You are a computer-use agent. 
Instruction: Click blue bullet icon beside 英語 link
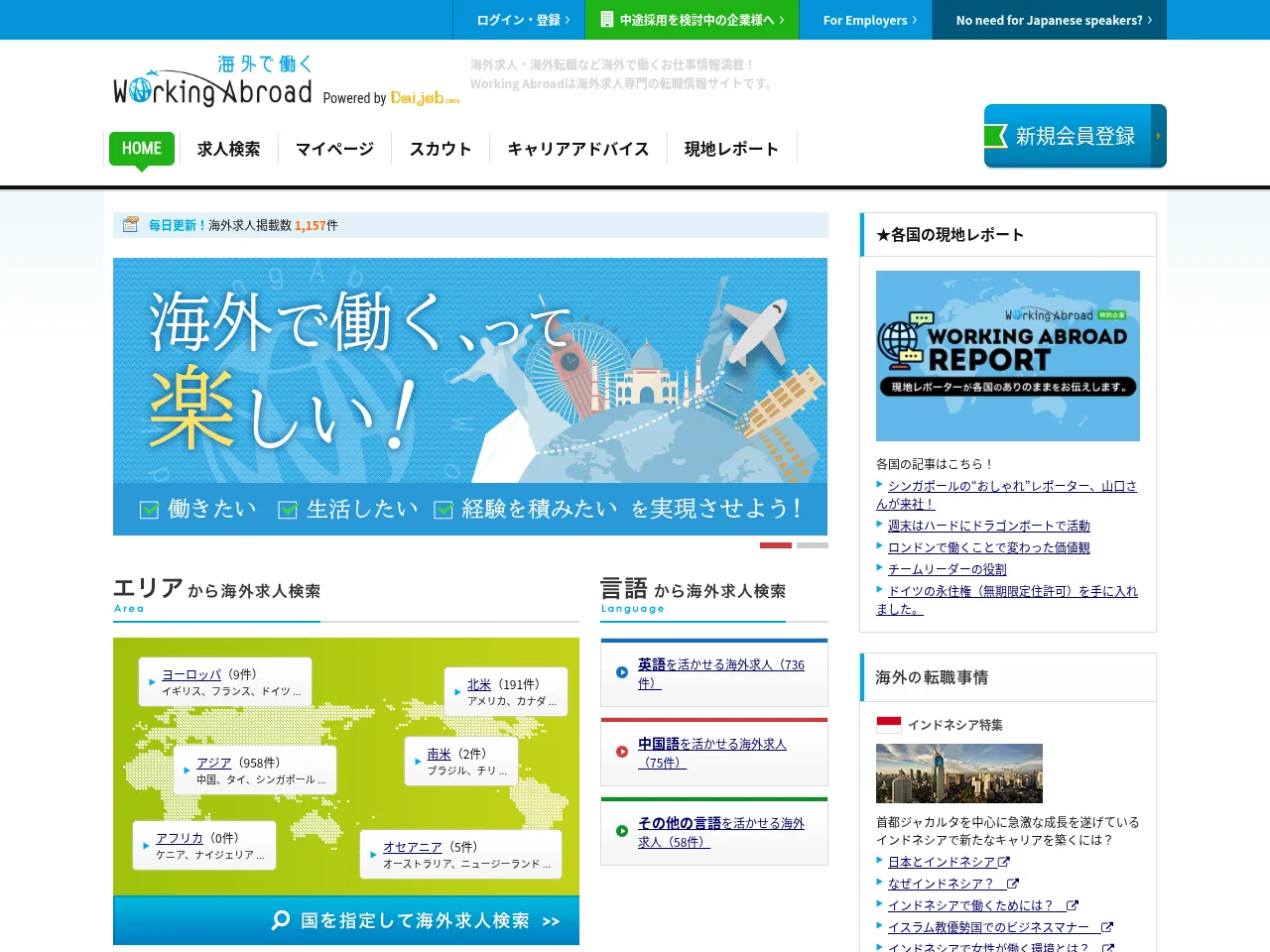[622, 672]
